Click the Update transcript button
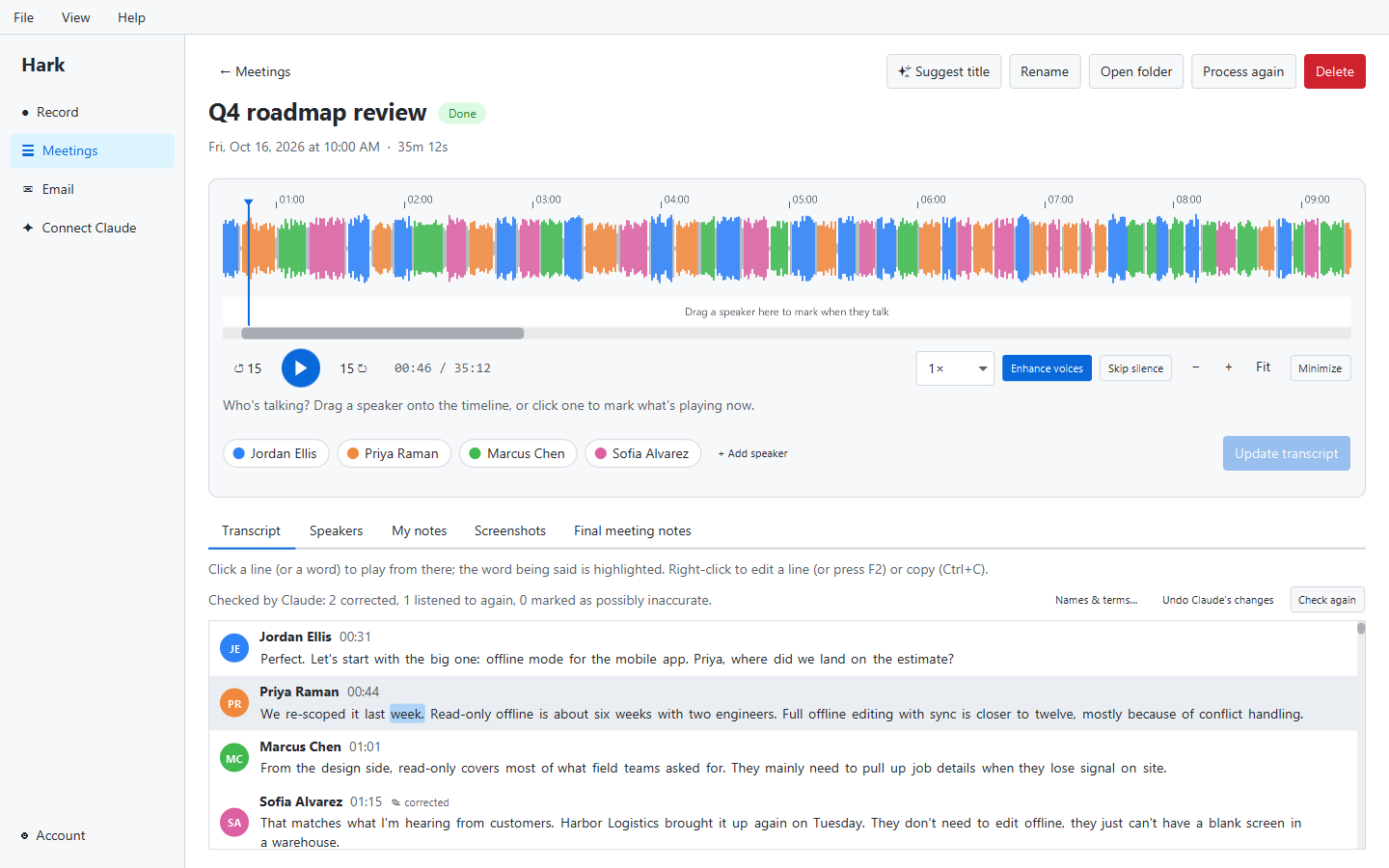1389x868 pixels. 1287,453
